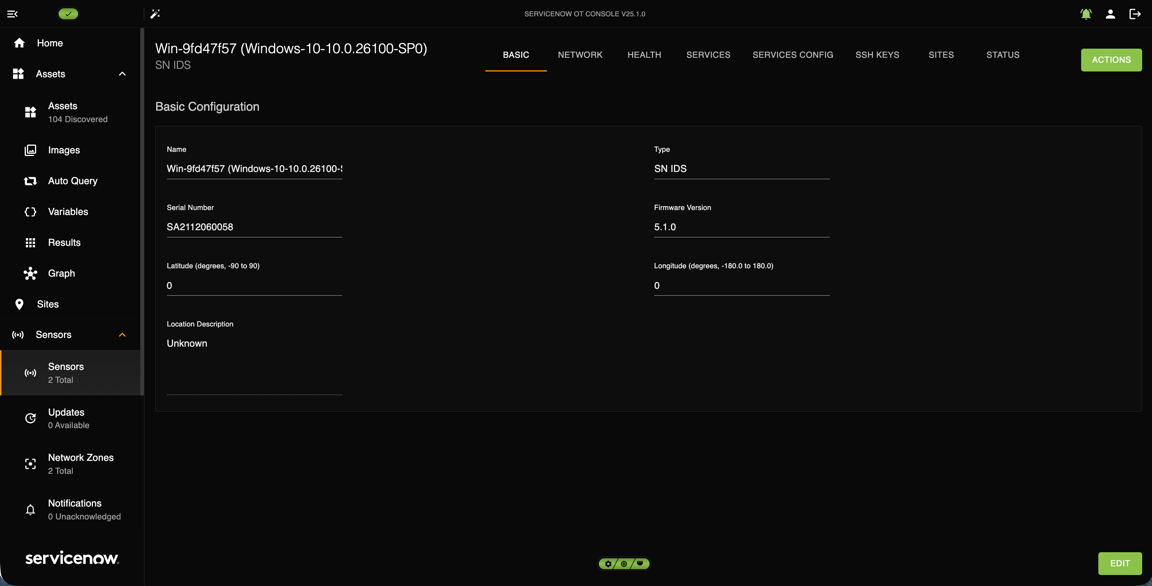Click the Images gallery icon
The width and height of the screenshot is (1152, 586).
pyautogui.click(x=30, y=150)
